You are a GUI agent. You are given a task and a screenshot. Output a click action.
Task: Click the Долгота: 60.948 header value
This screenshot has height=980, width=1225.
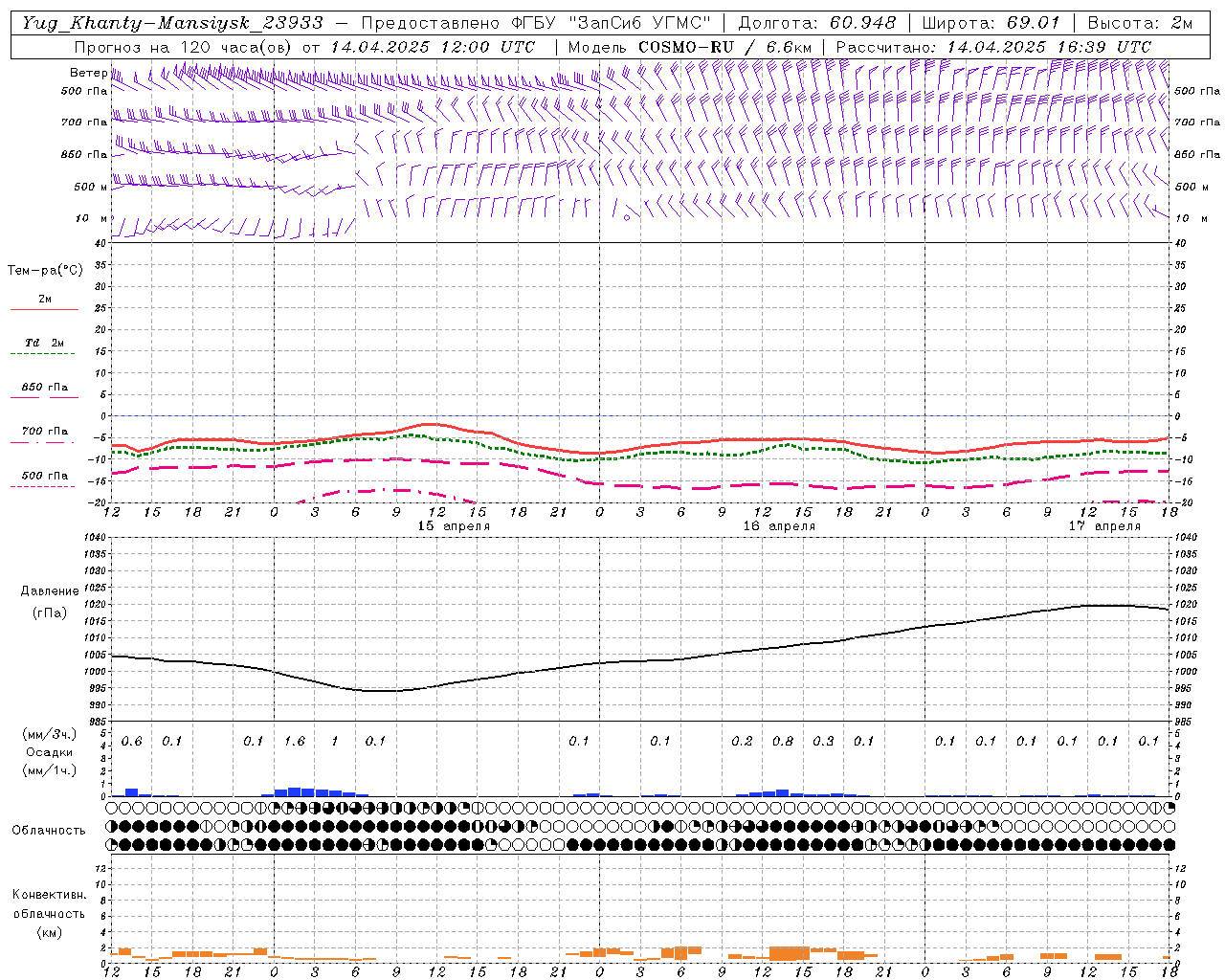coord(818,23)
